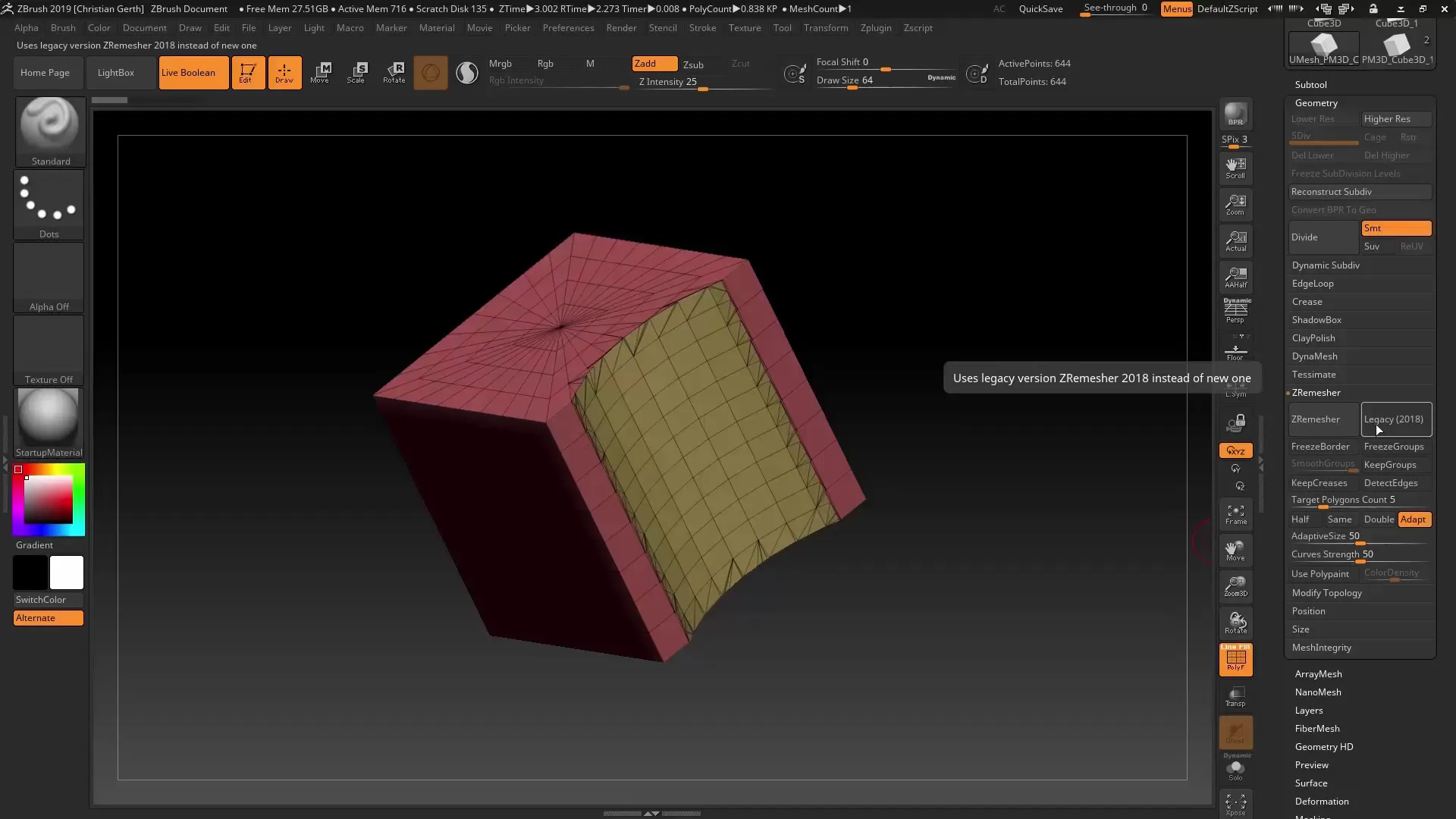Screen dimensions: 1456x819
Task: Click the Actual size icon
Action: pyautogui.click(x=1235, y=241)
